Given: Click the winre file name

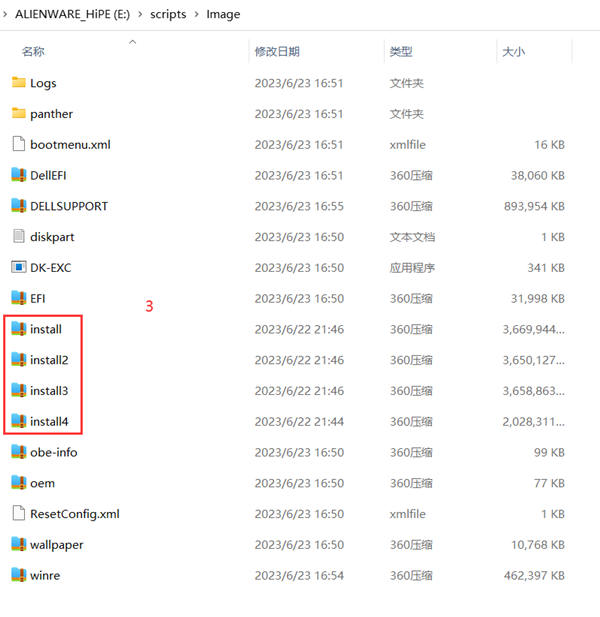Looking at the screenshot, I should coord(45,575).
